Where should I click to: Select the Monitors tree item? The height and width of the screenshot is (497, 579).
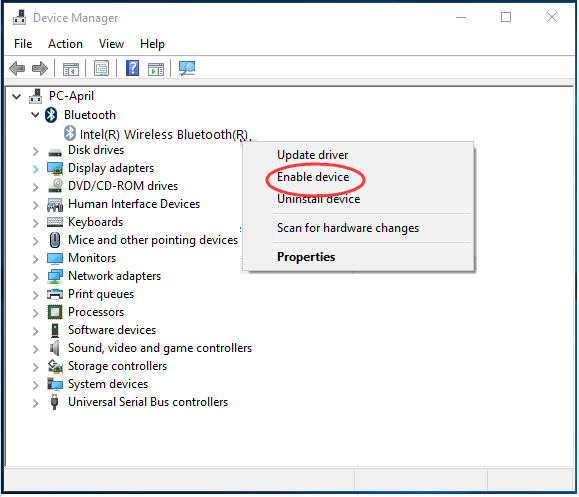click(92, 258)
